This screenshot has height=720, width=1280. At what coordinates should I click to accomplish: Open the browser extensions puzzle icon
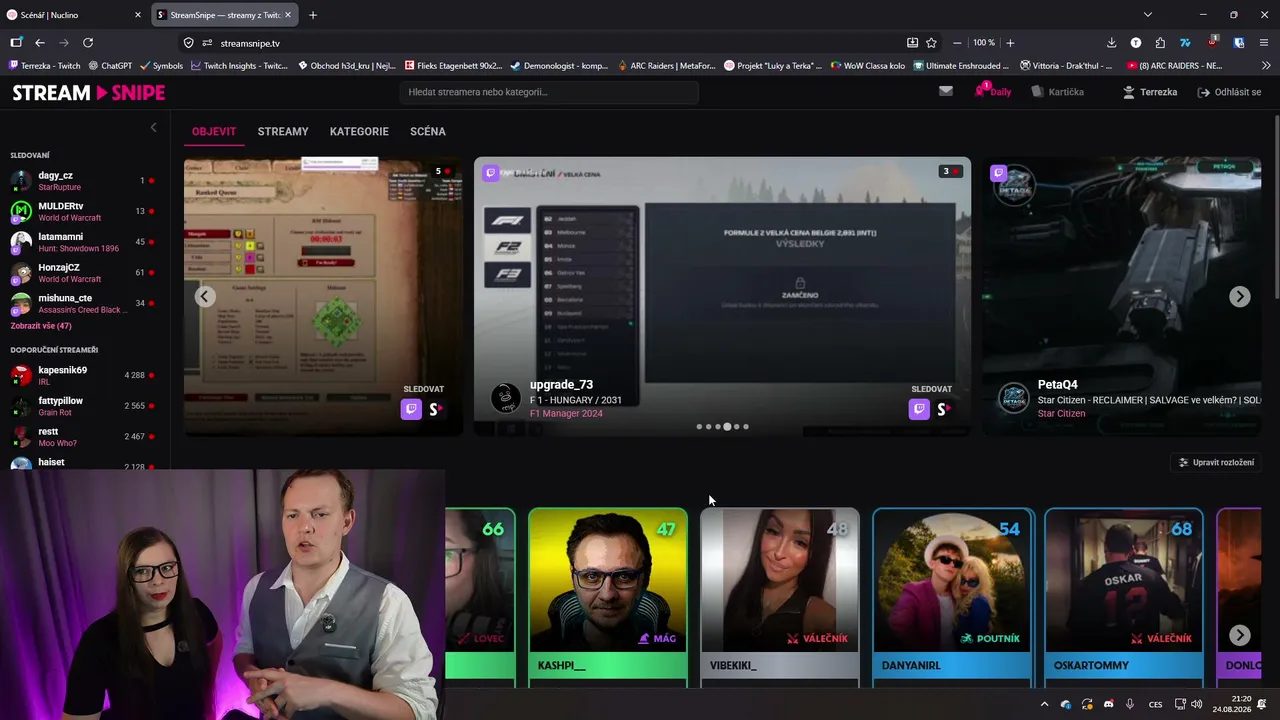(1160, 43)
